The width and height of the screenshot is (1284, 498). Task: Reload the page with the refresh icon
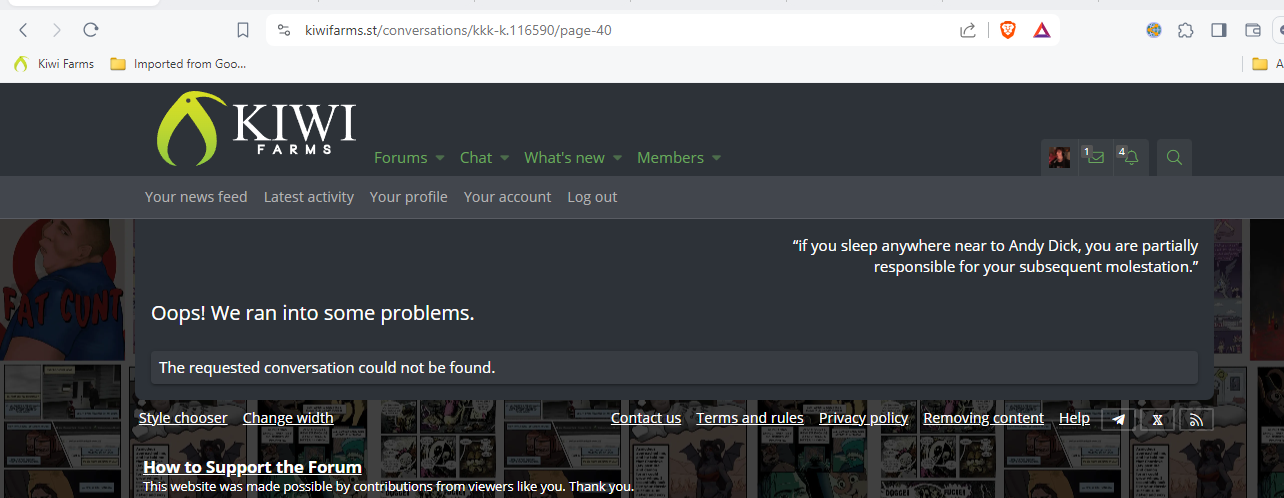(x=91, y=30)
